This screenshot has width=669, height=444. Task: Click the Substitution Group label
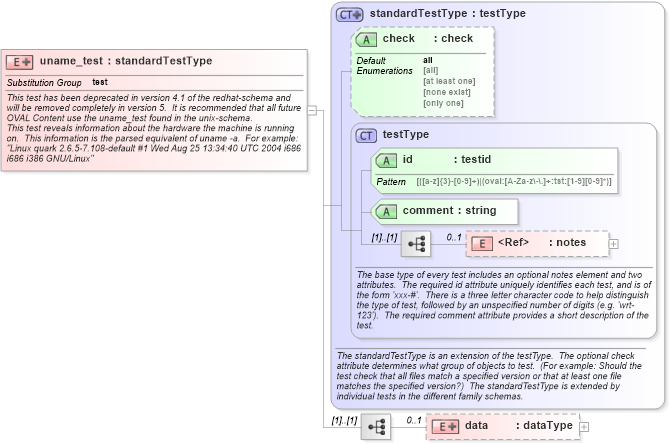click(x=44, y=83)
